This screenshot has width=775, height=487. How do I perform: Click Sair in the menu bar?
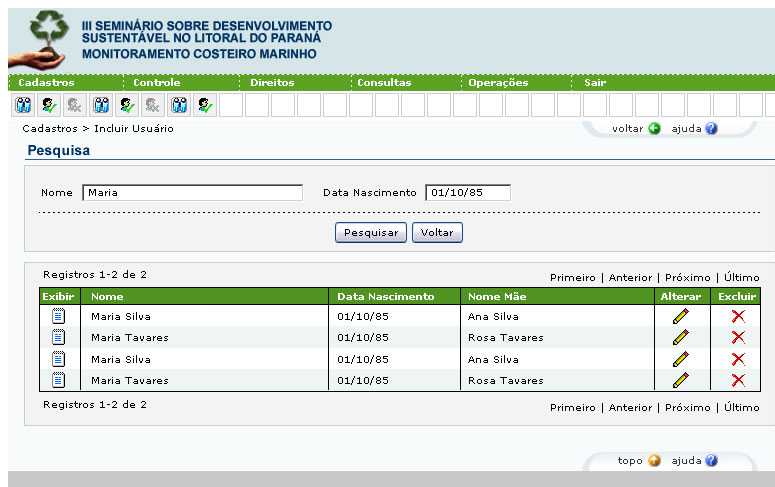[595, 83]
